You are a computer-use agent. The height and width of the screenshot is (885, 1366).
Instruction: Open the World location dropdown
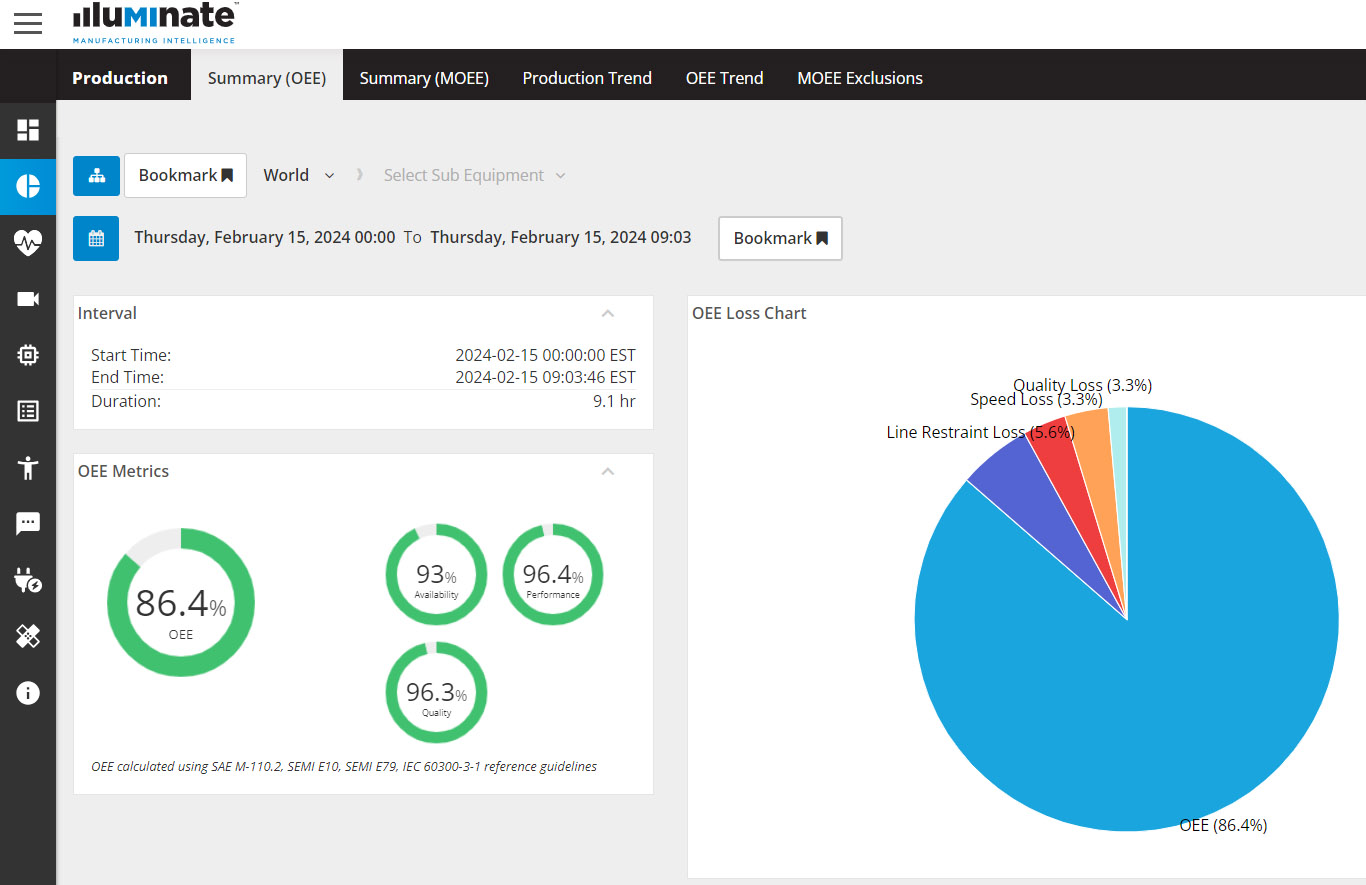coord(298,175)
